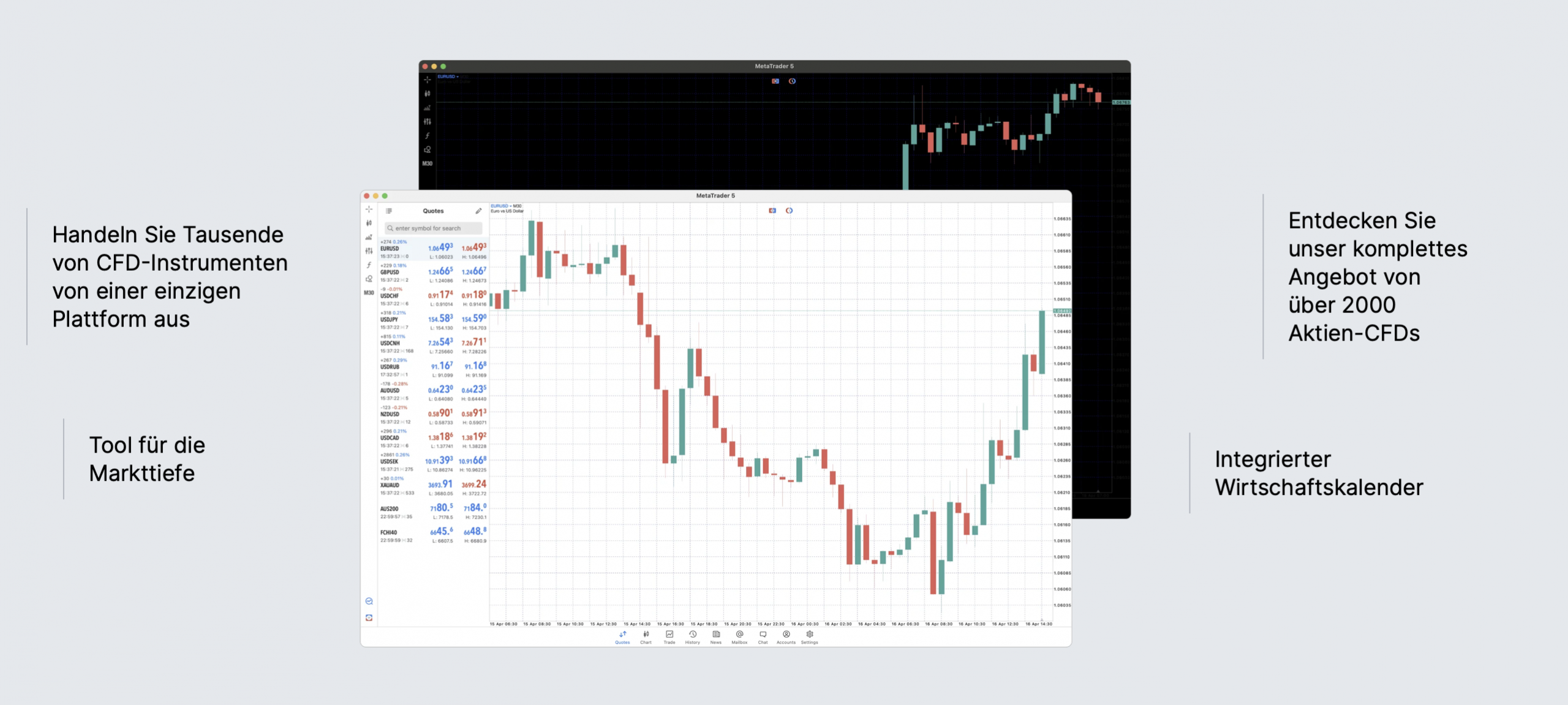The image size is (1568, 705).
Task: Open the indicators icon in front window sidebar
Action: [x=369, y=237]
